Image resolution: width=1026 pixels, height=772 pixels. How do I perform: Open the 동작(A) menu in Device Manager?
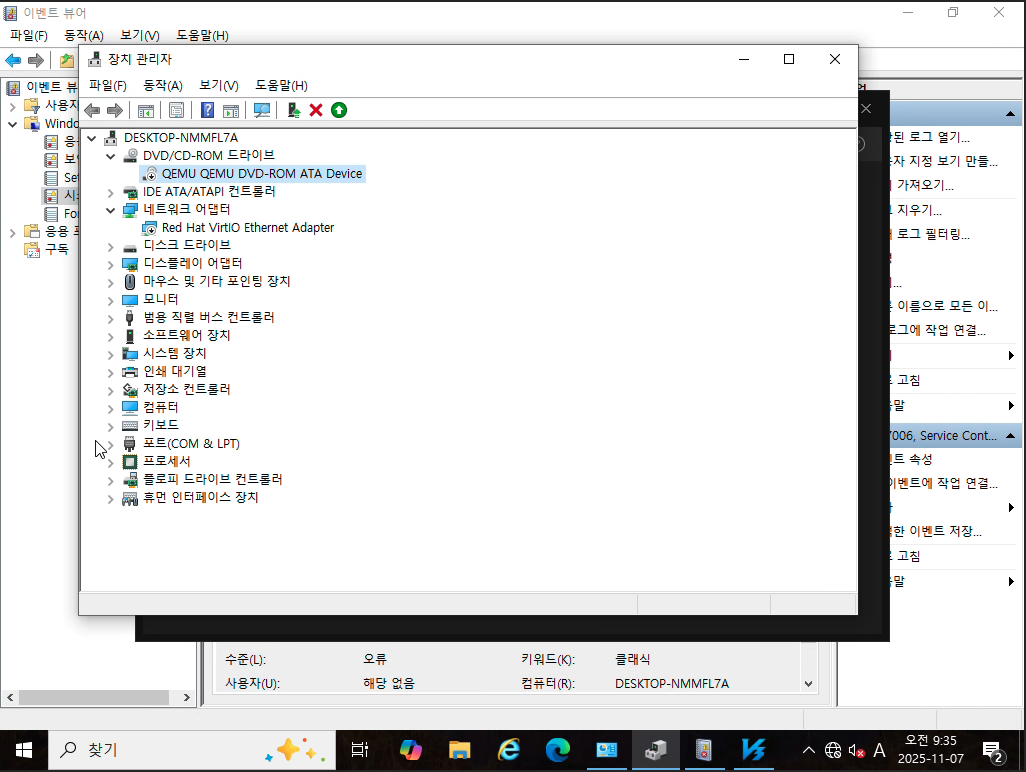coord(163,86)
